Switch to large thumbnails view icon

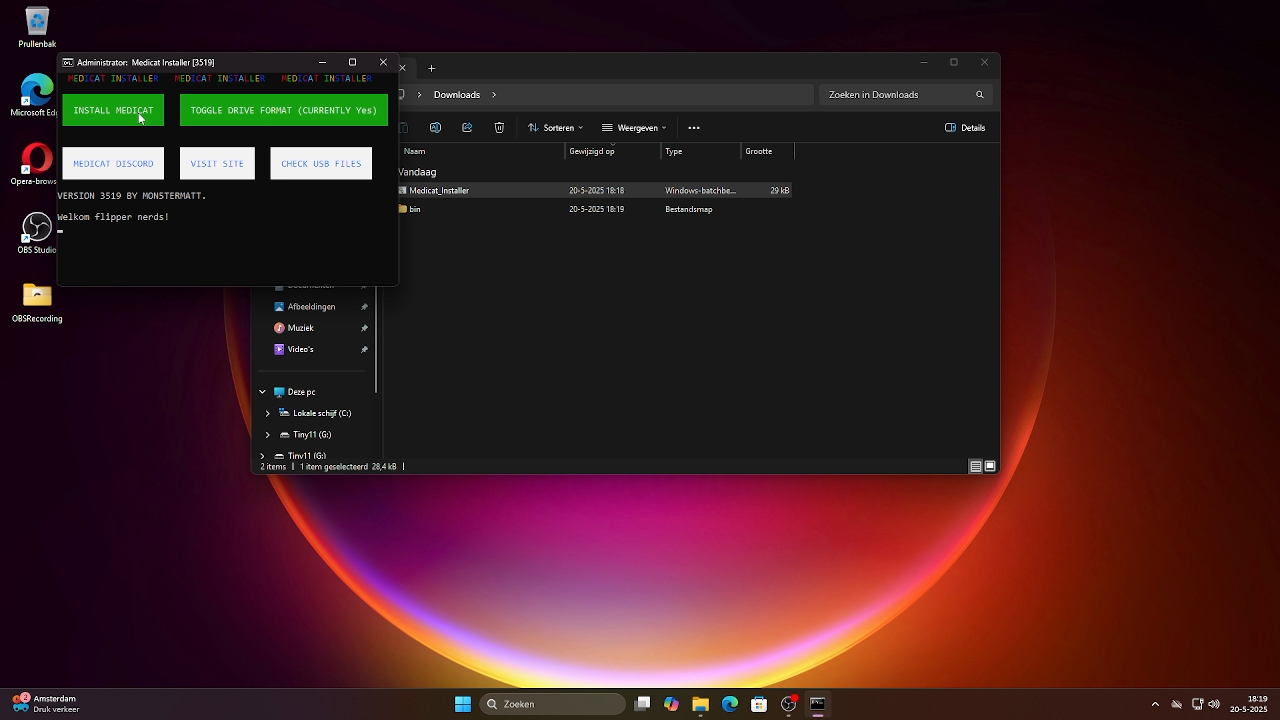click(990, 466)
